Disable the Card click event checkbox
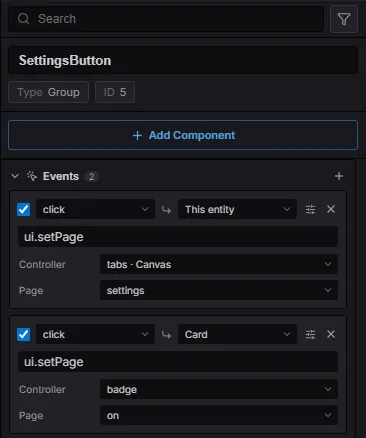Viewport: 366px width, 438px height. pyautogui.click(x=24, y=334)
